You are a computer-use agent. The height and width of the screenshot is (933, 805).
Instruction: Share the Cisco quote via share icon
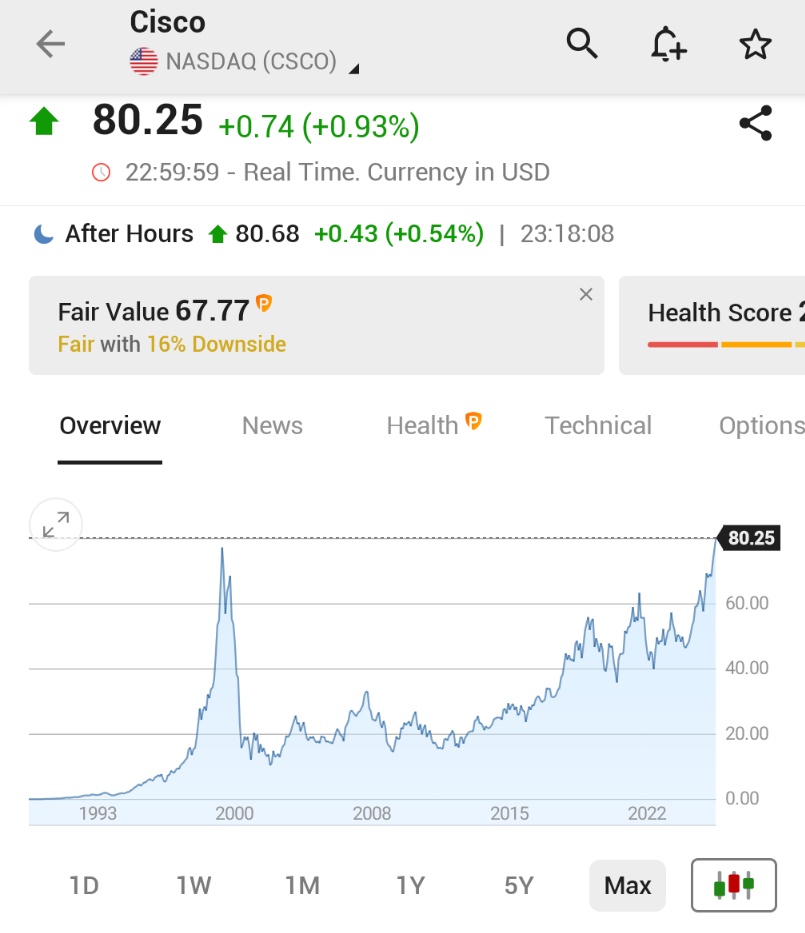click(x=757, y=122)
